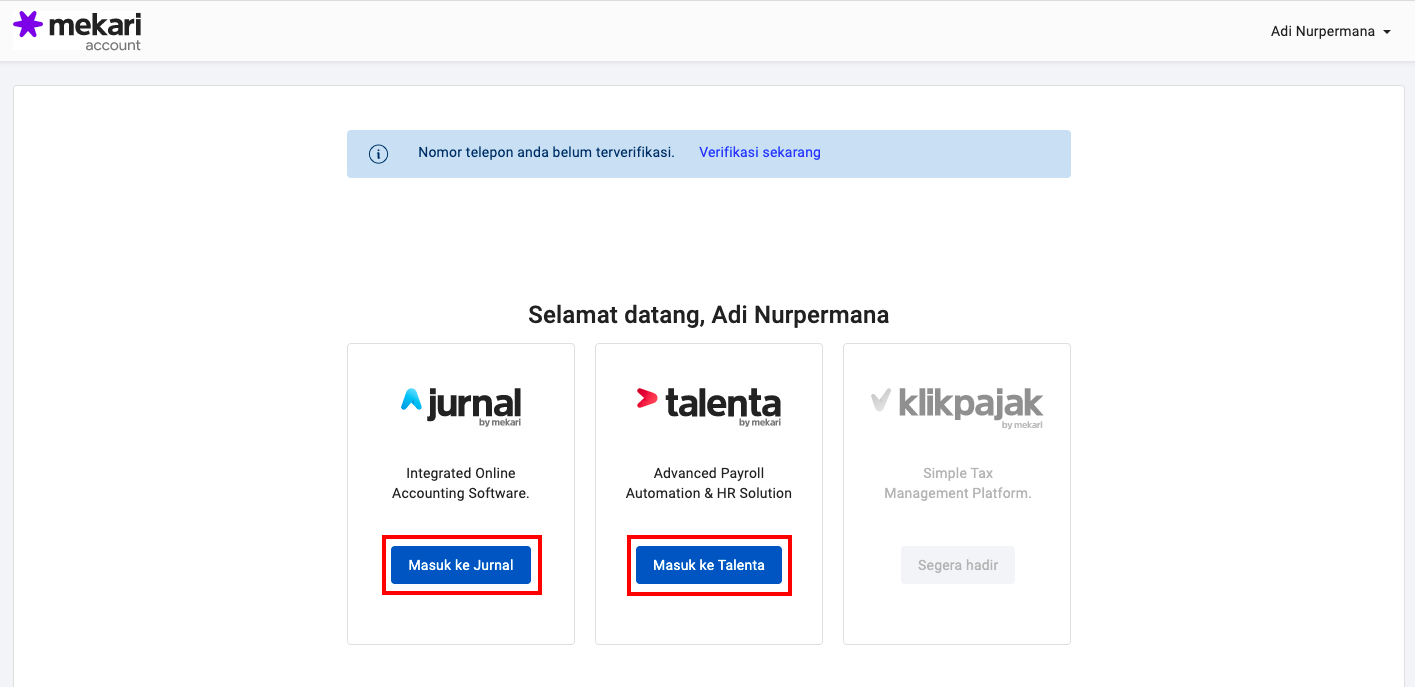1415x687 pixels.
Task: Click the Masuk ke Talenta button
Action: click(709, 565)
